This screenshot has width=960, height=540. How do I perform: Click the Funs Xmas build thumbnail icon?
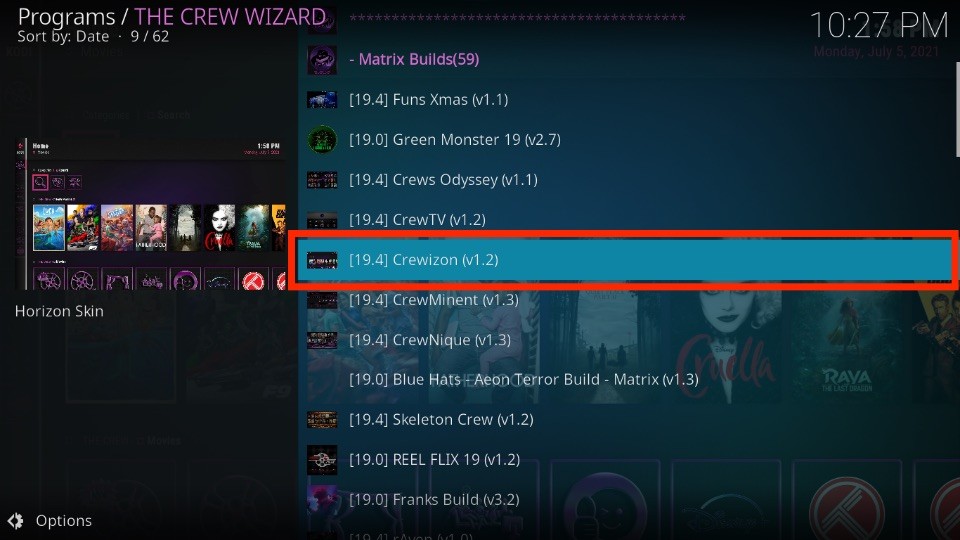[x=322, y=100]
